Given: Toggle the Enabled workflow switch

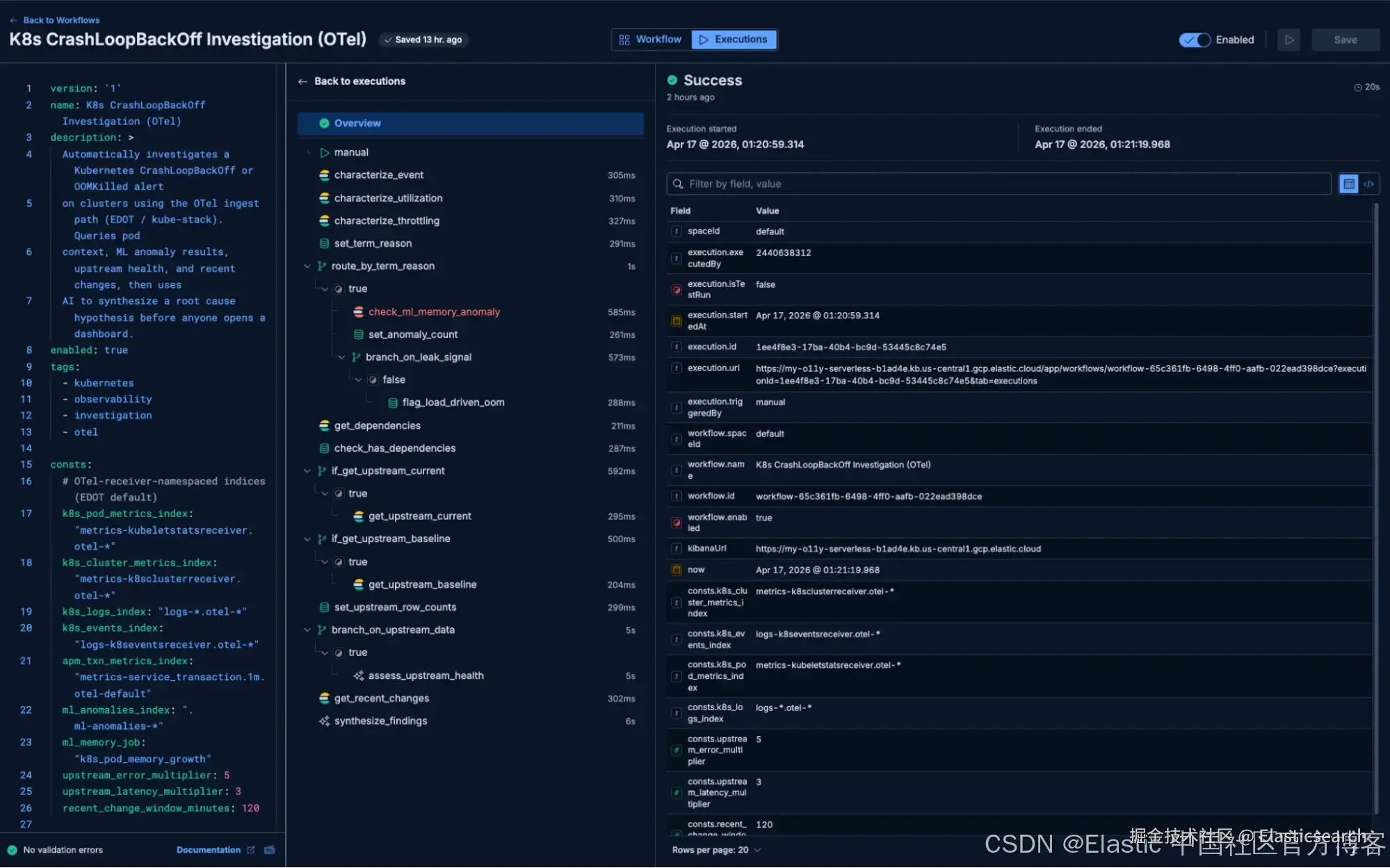Looking at the screenshot, I should (1195, 40).
